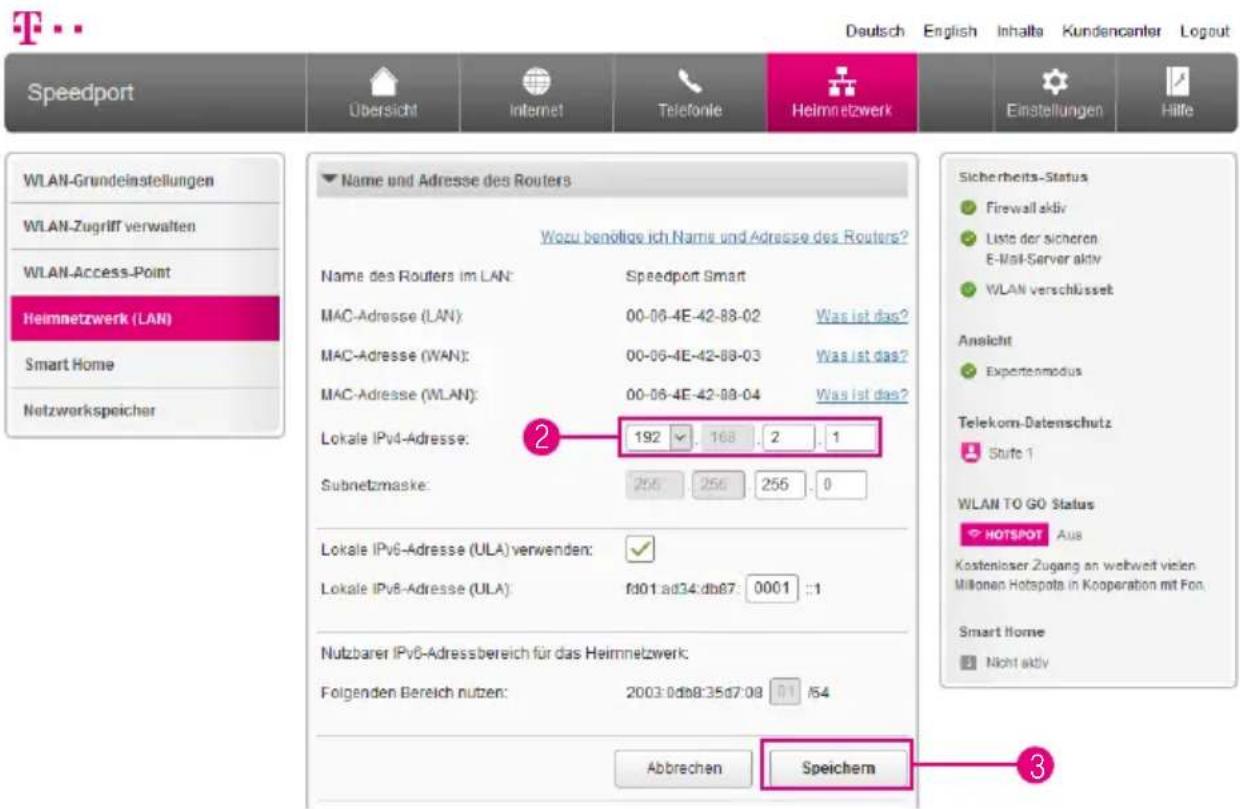This screenshot has height=809, width=1240.
Task: Click Logout in the top bar
Action: point(1204,31)
